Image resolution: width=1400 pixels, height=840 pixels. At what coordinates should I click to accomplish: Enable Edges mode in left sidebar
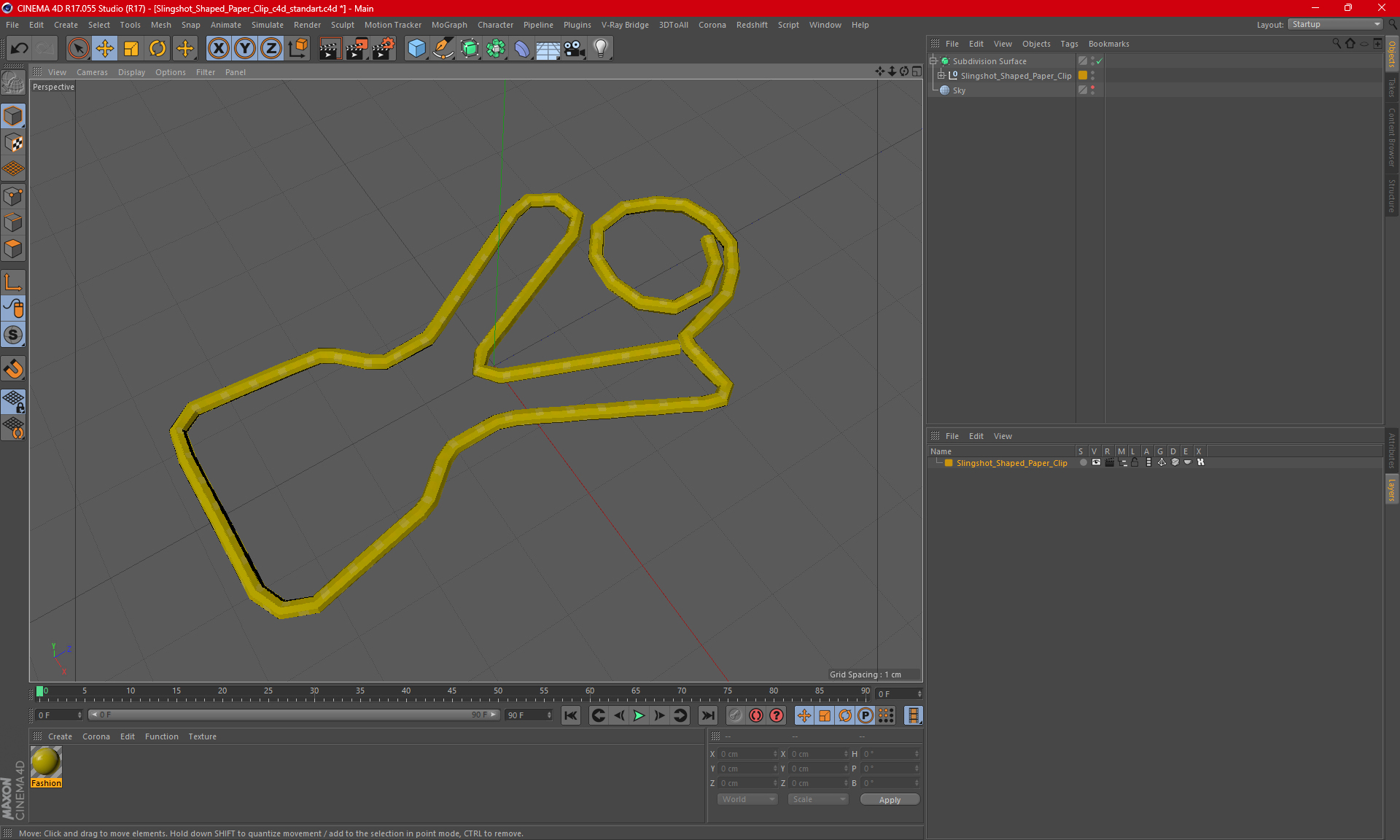13,222
